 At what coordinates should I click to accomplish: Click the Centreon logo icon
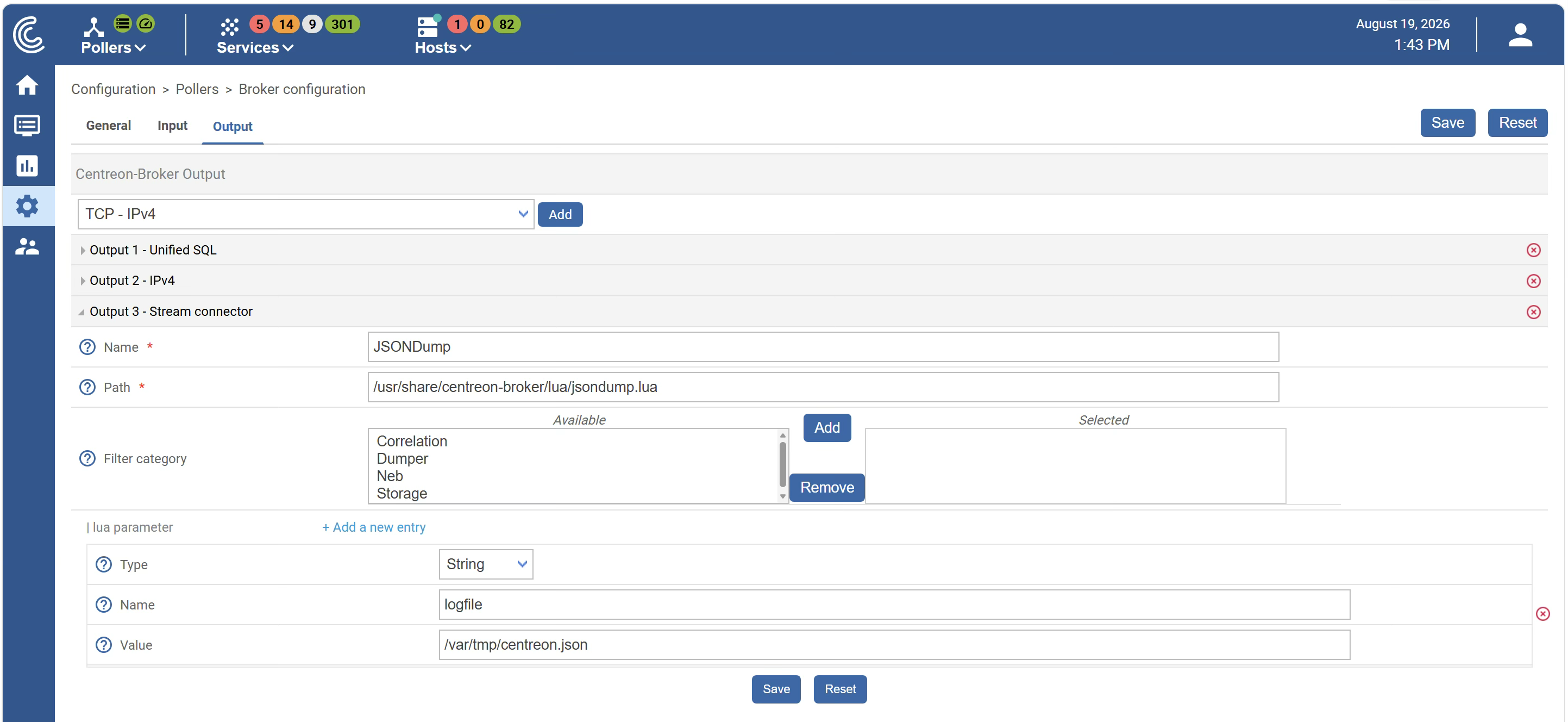28,34
